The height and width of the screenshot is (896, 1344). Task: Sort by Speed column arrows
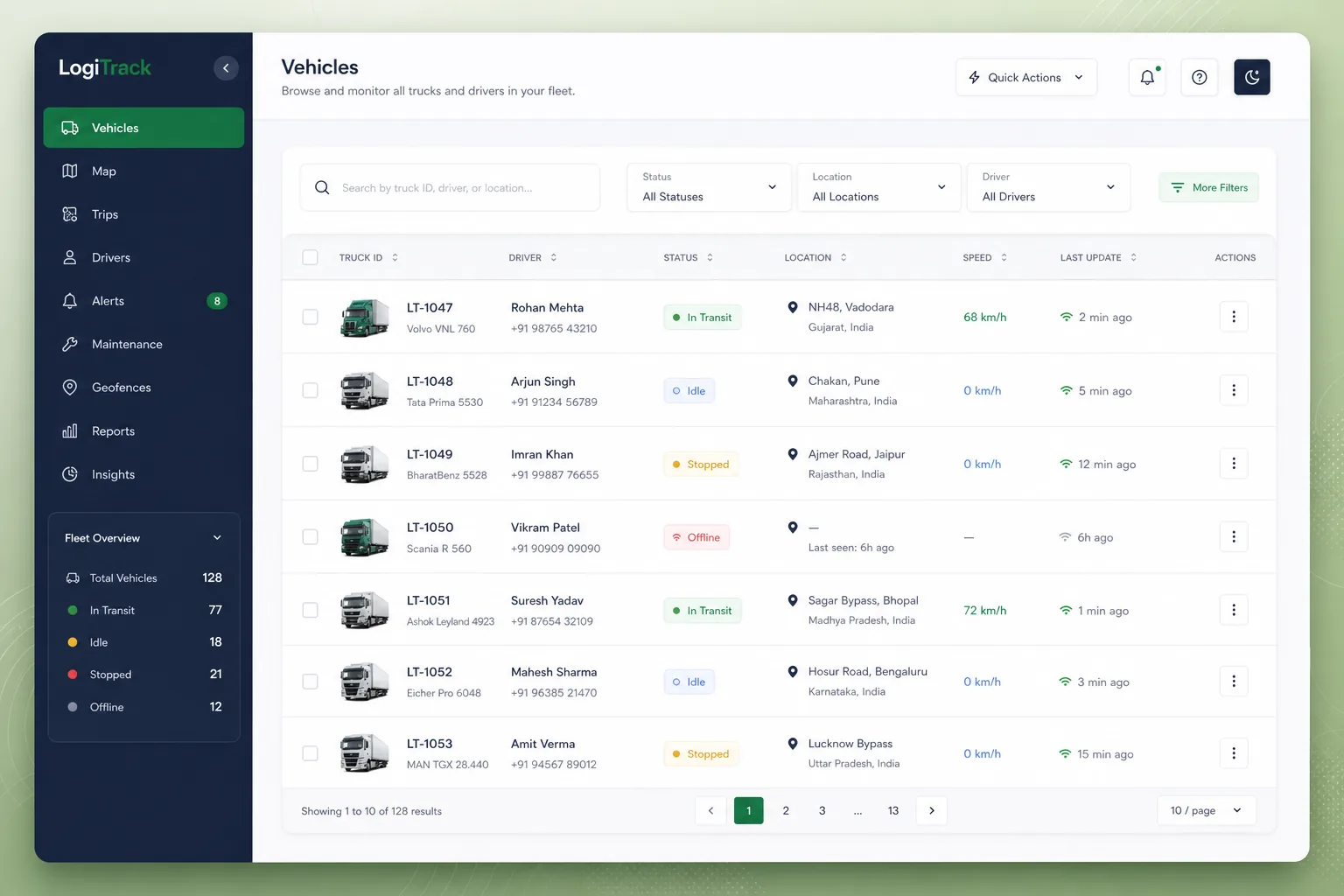[x=1004, y=257]
